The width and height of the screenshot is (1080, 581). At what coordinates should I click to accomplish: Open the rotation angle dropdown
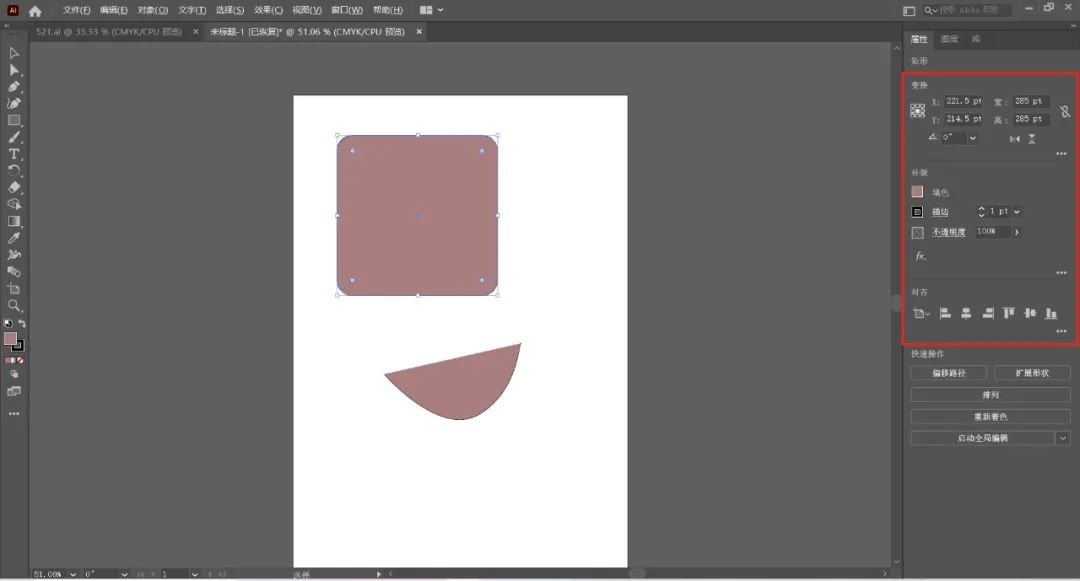(972, 138)
